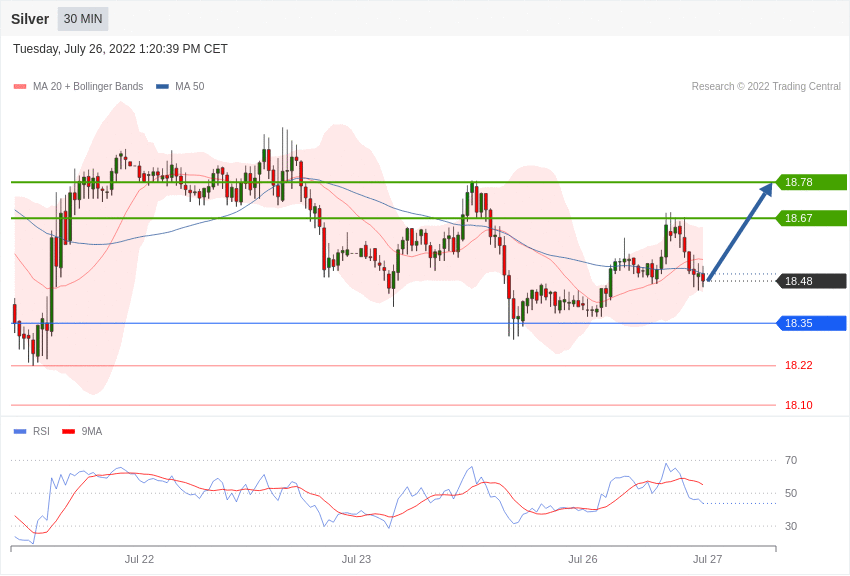
Task: Click the 'Research © 2022 Trading Central' text
Action: click(x=766, y=86)
